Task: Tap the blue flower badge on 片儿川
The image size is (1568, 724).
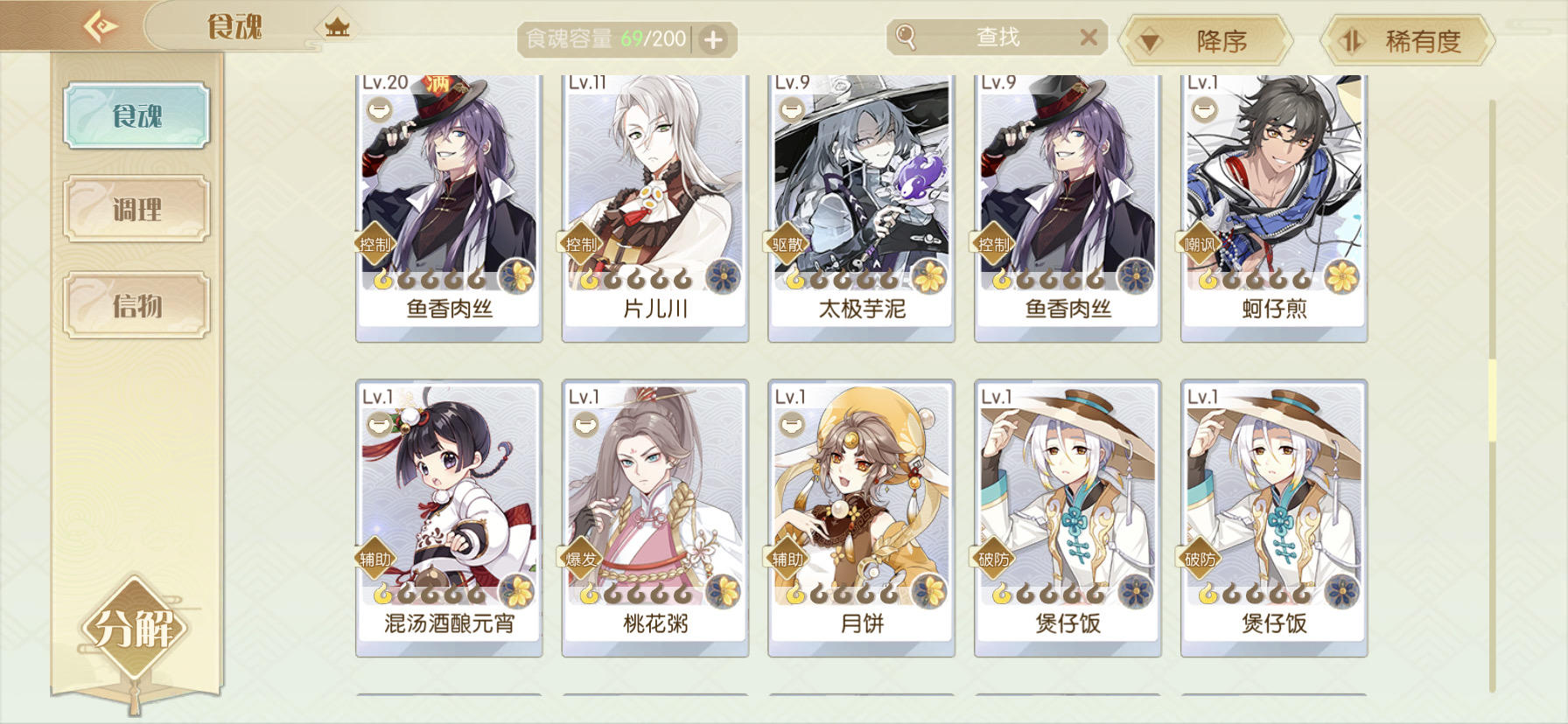Action: 723,277
